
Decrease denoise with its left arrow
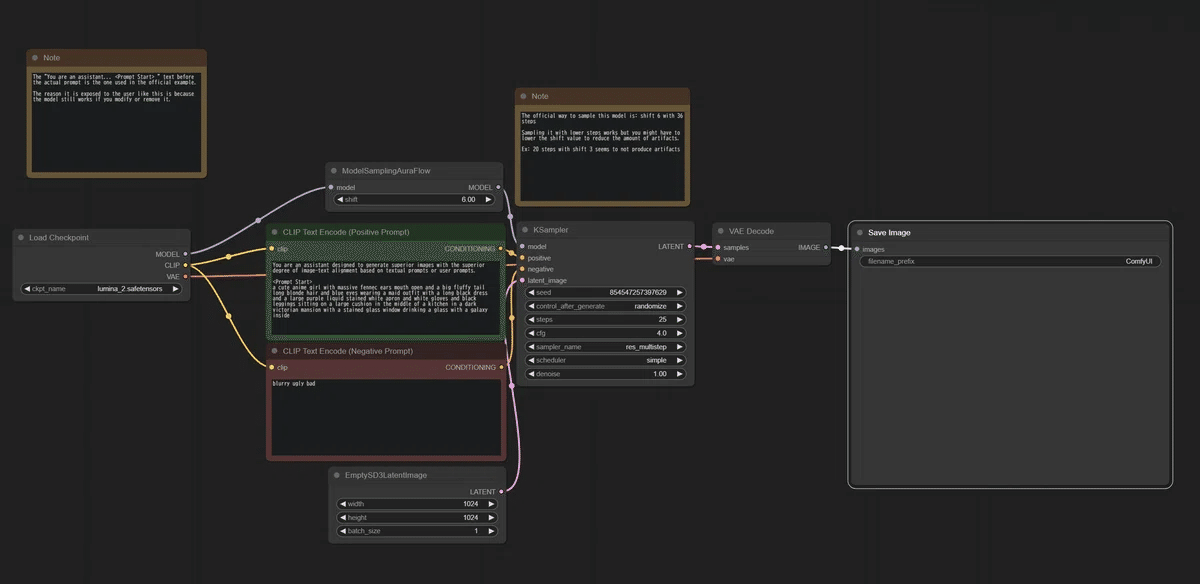532,373
